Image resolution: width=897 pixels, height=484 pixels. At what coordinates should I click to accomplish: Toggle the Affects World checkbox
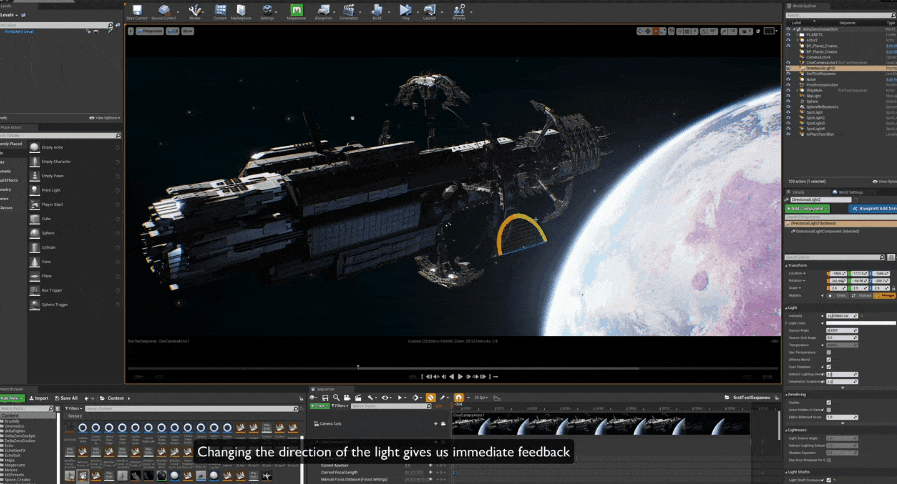829,358
